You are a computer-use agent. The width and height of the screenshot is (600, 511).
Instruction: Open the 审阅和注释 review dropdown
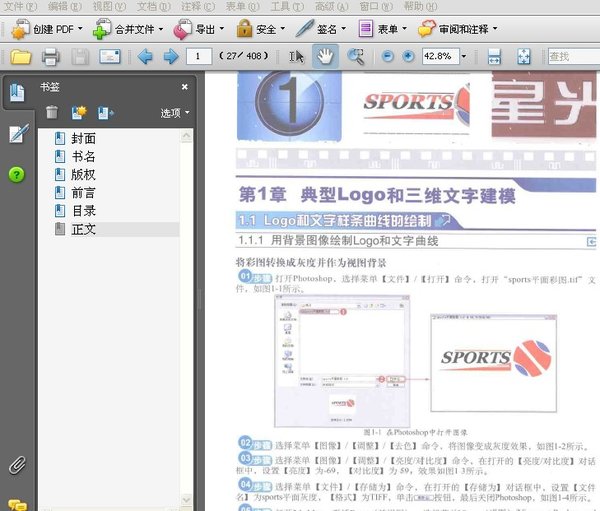tap(458, 29)
